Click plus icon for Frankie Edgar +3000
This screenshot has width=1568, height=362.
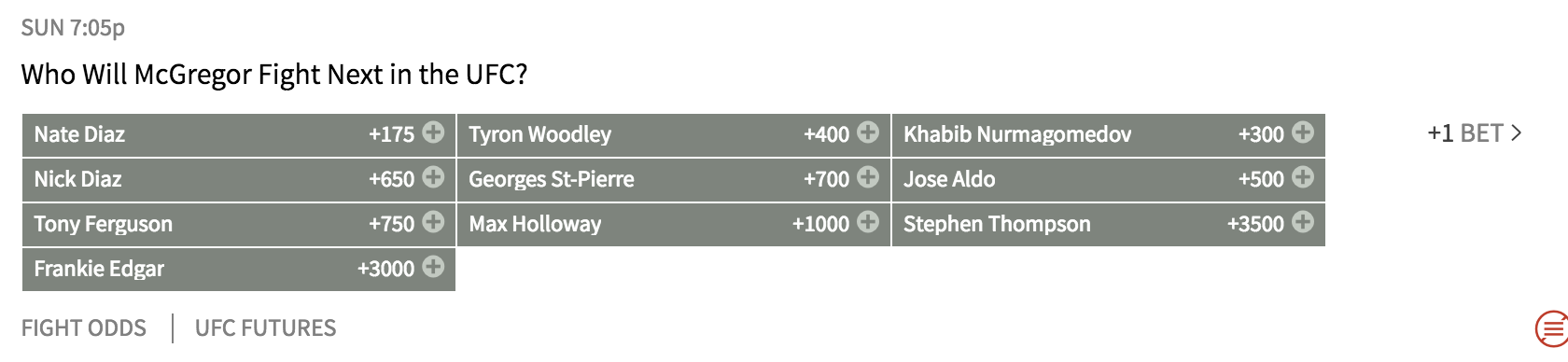[433, 267]
